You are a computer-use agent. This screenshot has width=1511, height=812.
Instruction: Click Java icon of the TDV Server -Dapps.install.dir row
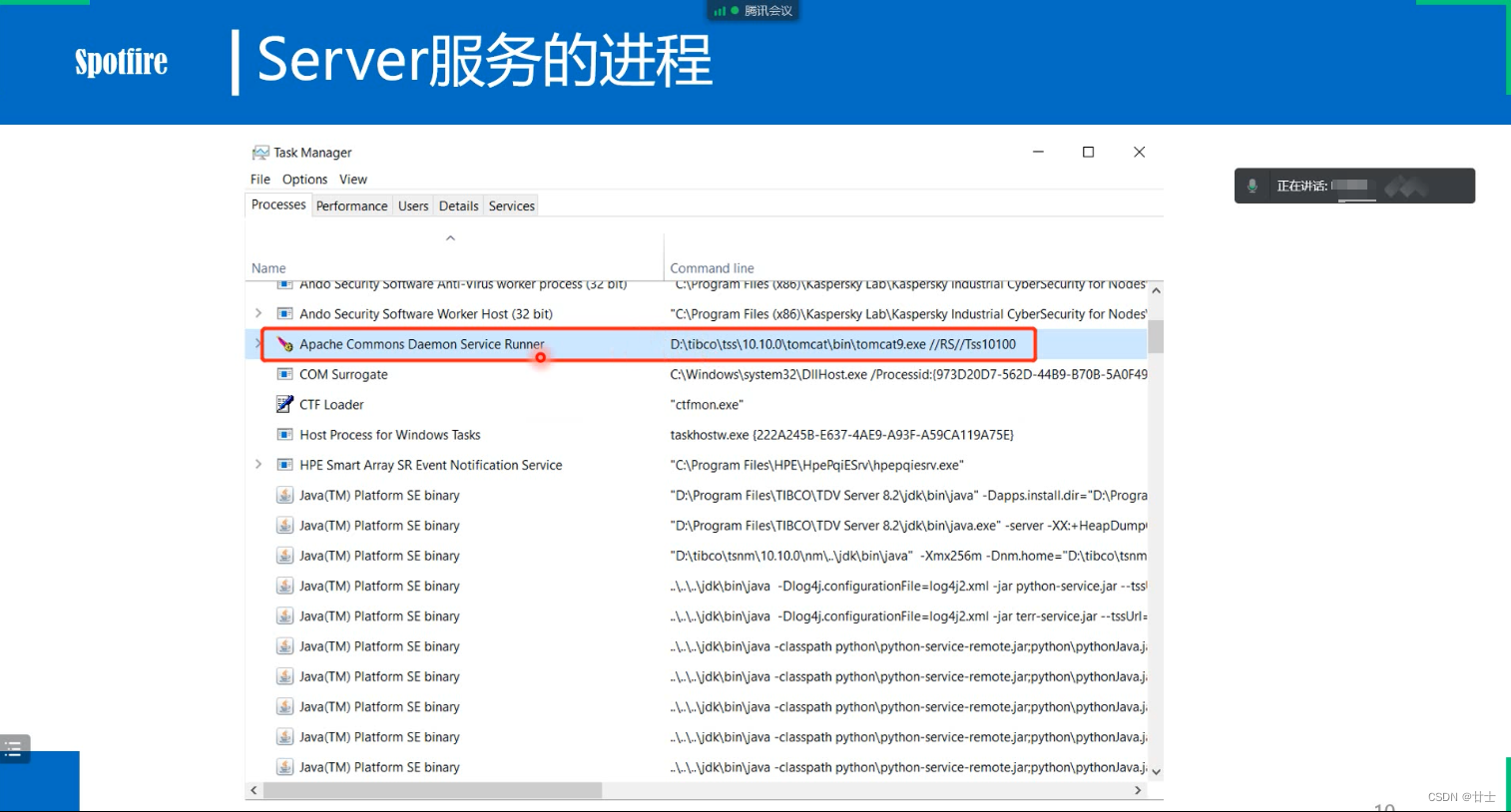284,495
